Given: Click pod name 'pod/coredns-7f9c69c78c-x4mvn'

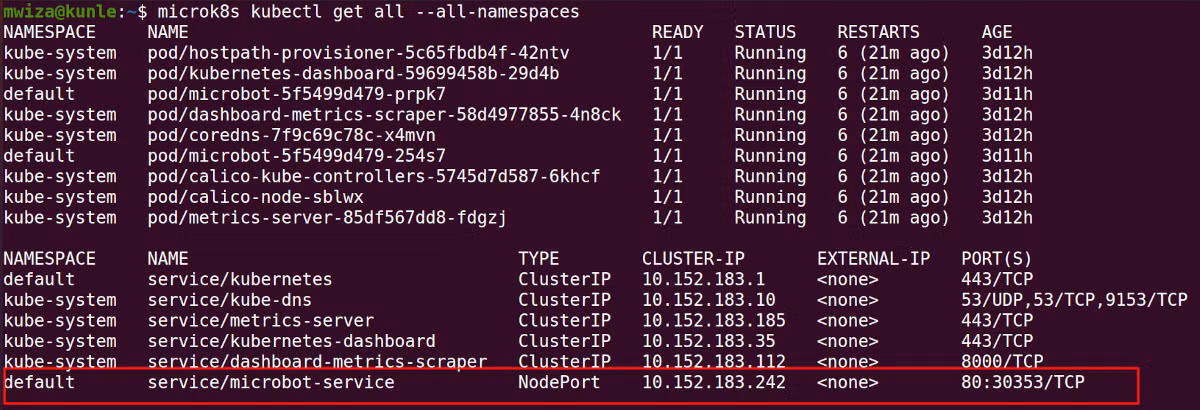Looking at the screenshot, I should pyautogui.click(x=291, y=135).
